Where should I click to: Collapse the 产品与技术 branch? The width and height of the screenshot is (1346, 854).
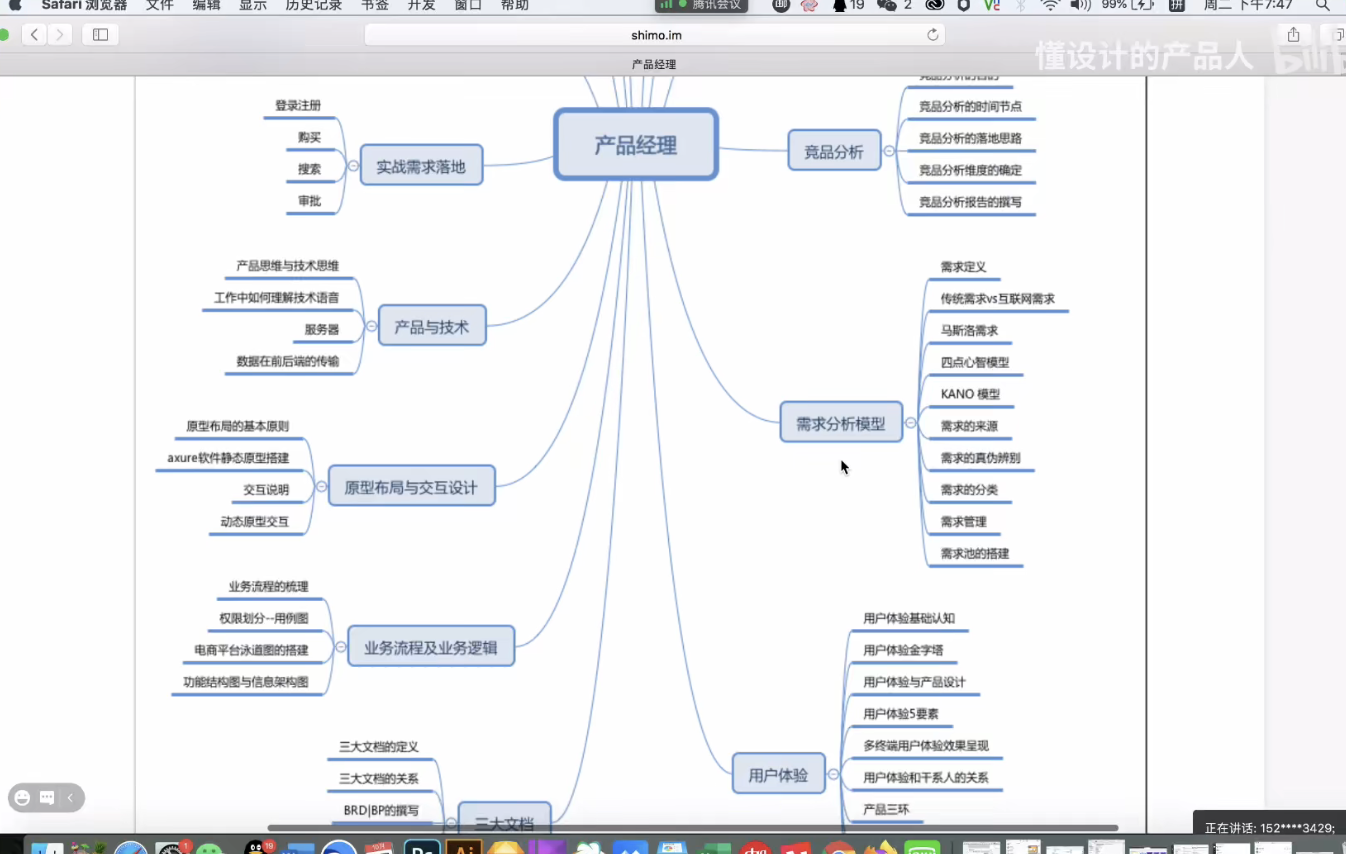(x=371, y=326)
